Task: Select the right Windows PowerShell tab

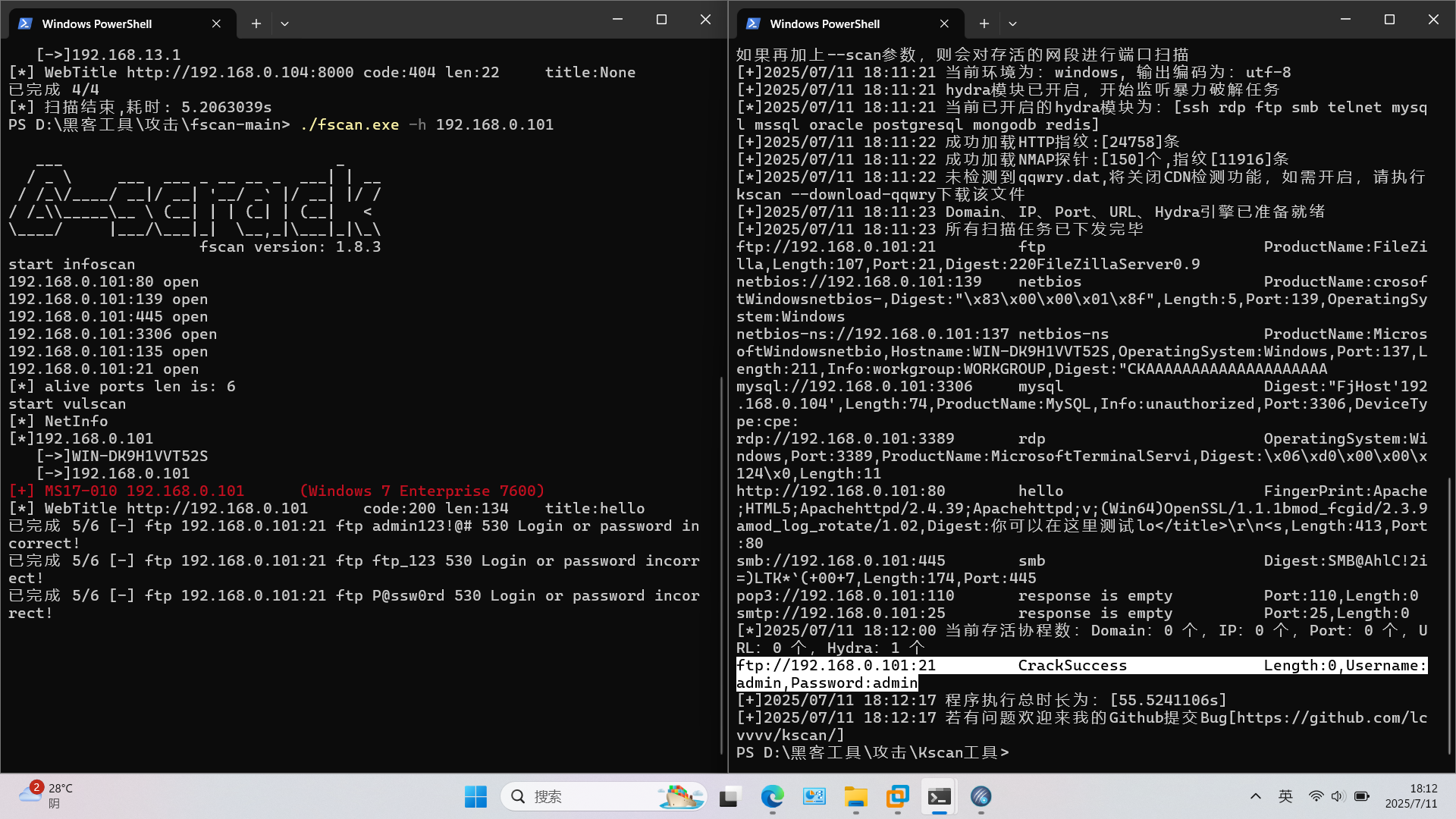Action: pos(850,24)
